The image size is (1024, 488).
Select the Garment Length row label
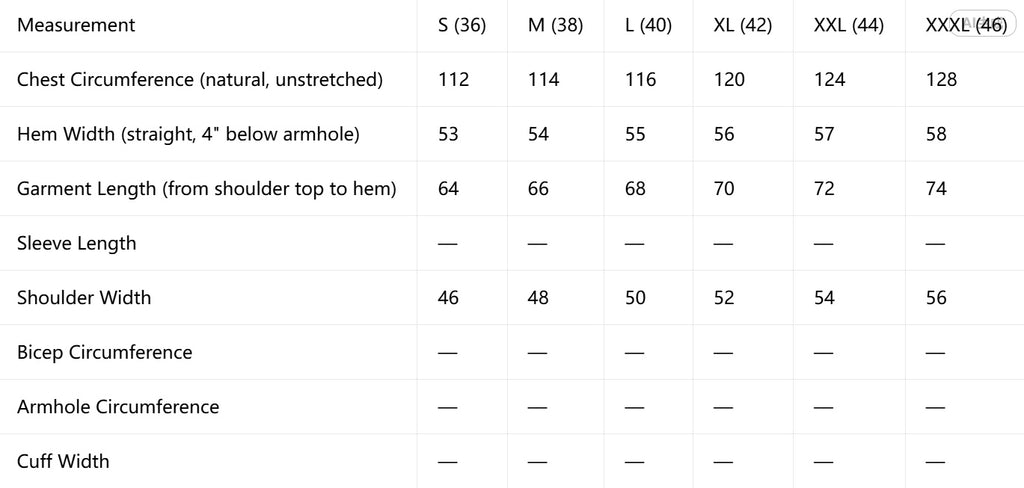coord(206,189)
